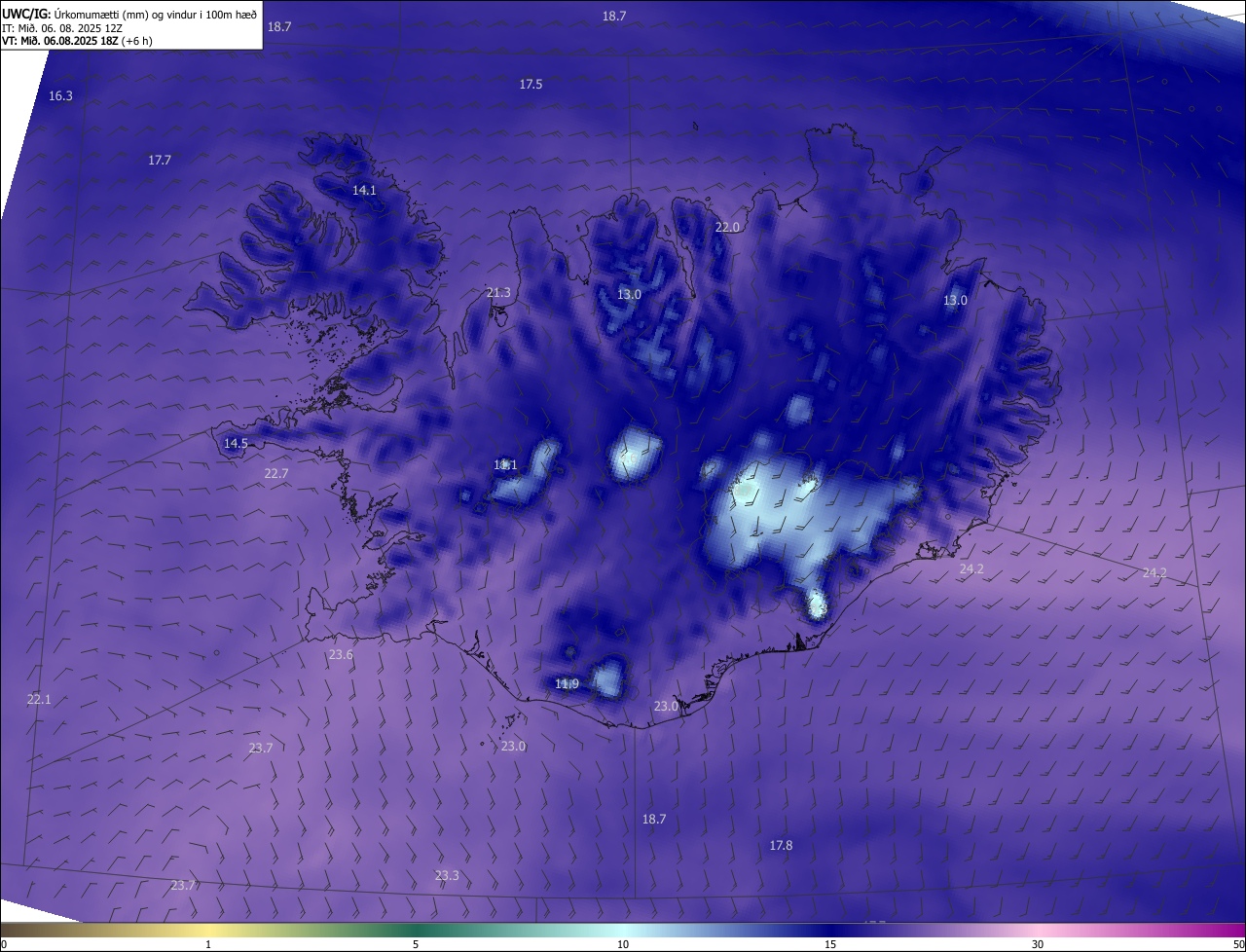Click the 1 tick on the color scale
Screen dimensions: 1246x952
pos(208,944)
